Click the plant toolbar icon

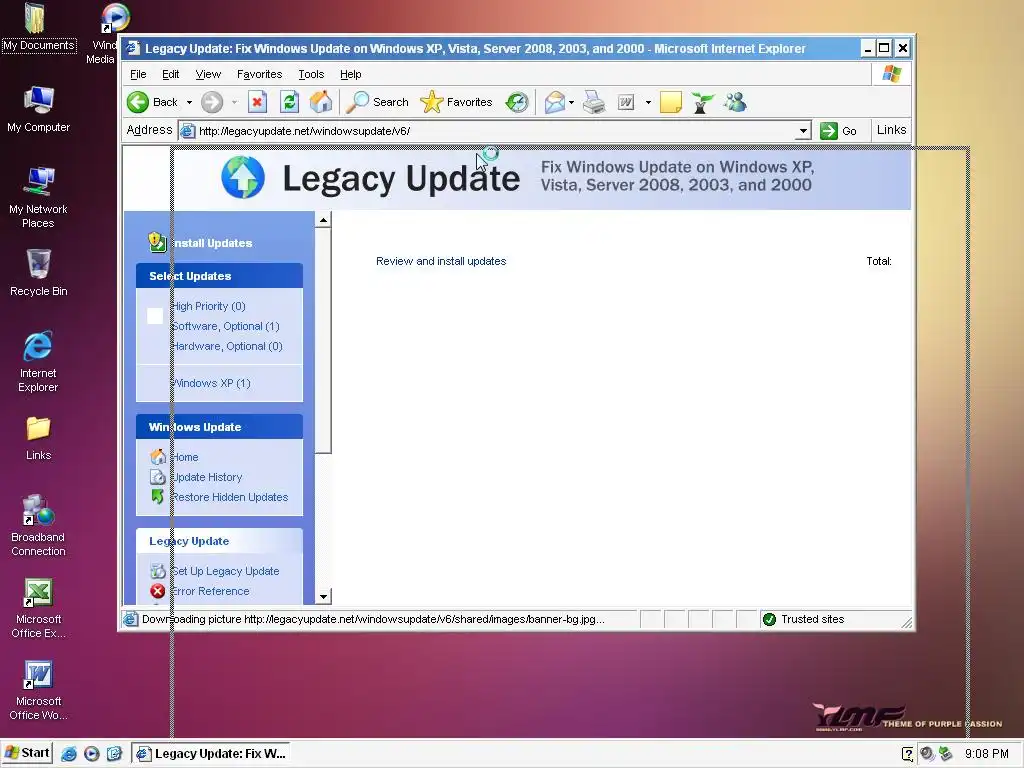(702, 103)
